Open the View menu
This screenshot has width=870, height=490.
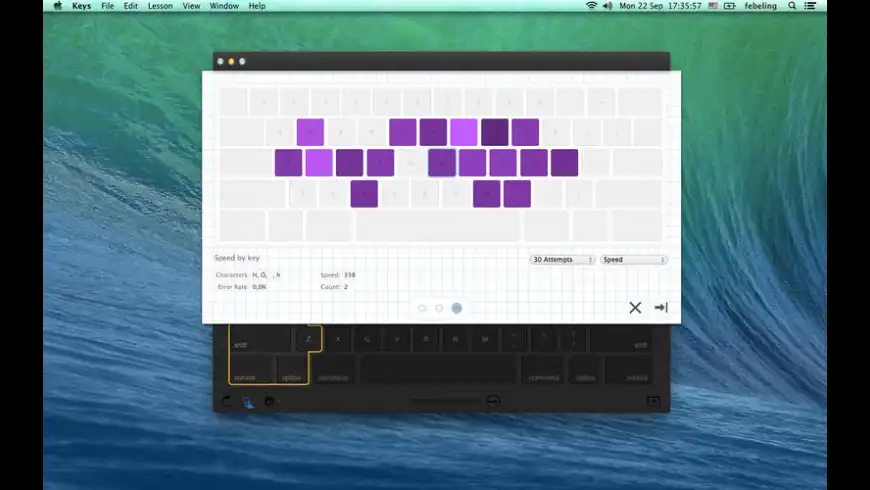191,6
